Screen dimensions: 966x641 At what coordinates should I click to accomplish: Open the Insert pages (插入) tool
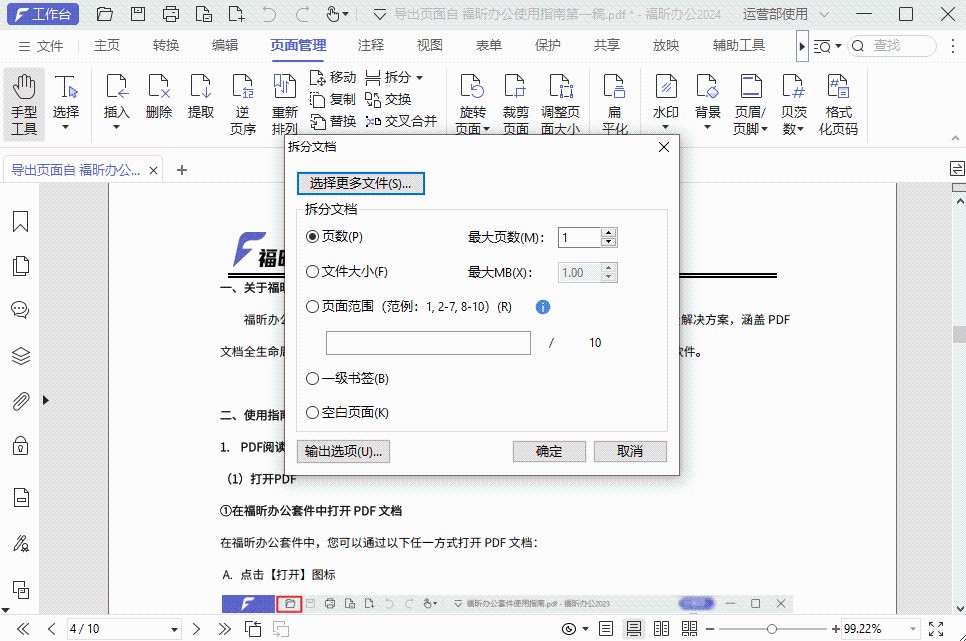(116, 99)
